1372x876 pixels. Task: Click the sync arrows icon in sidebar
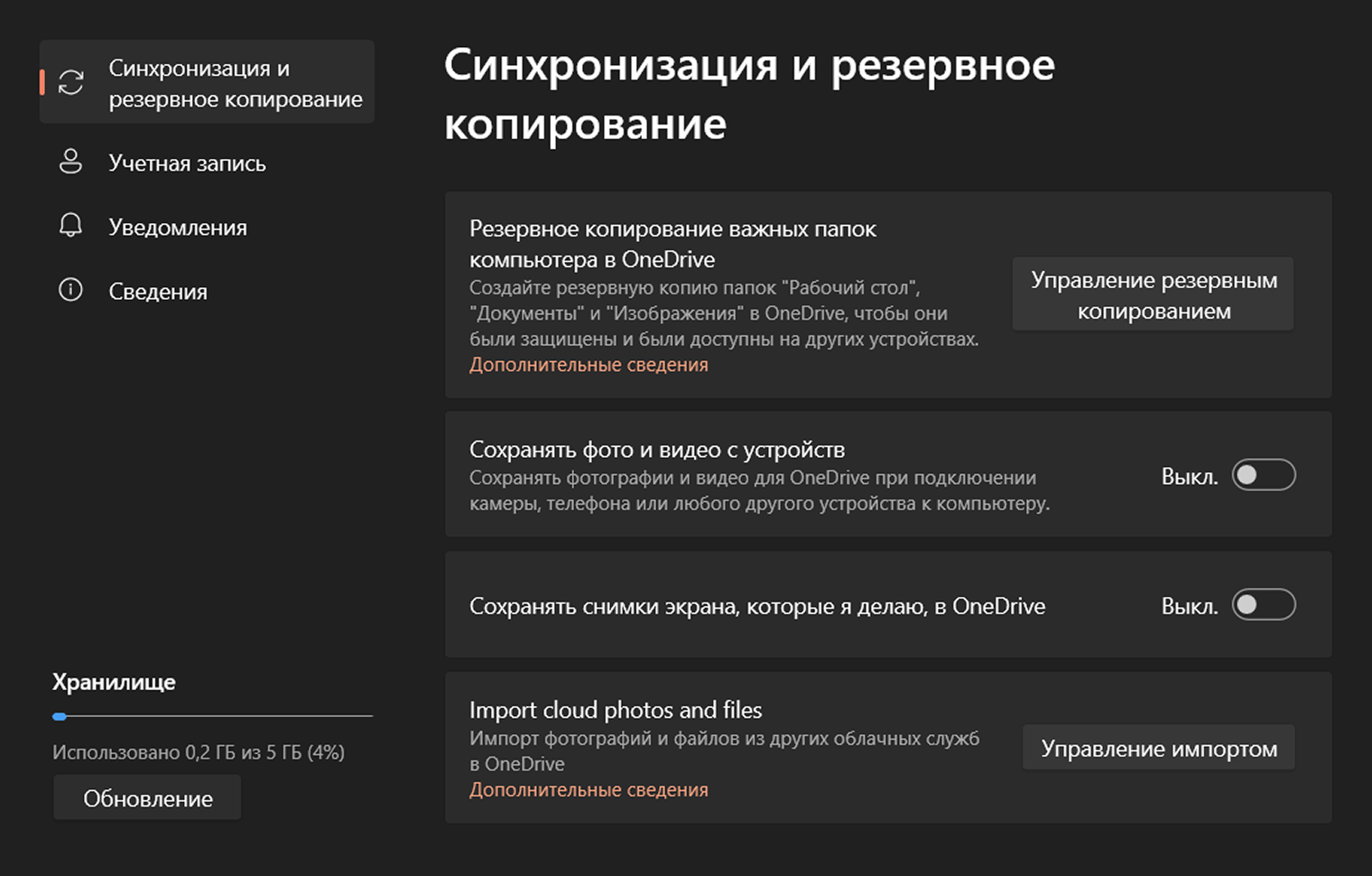pos(71,82)
